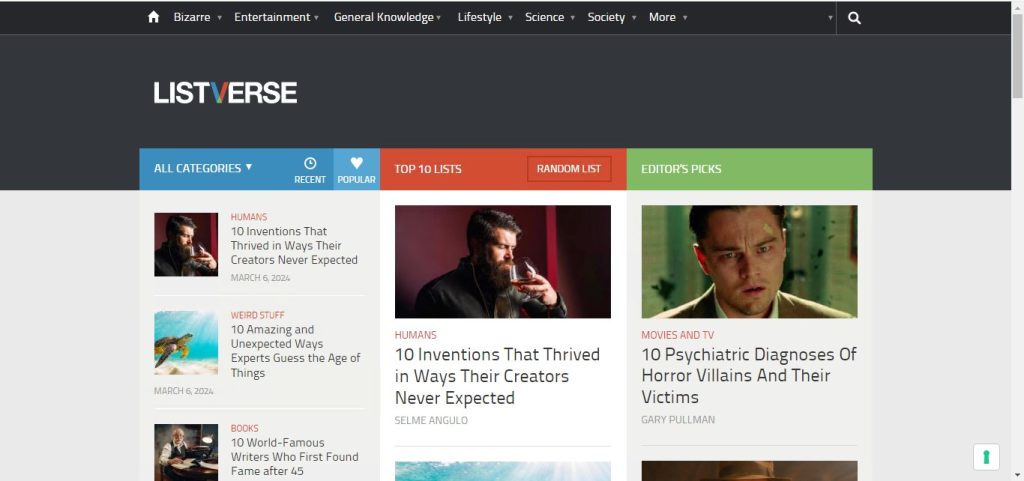
Task: Open Psychiatric Diagnoses Of Horror Villains article
Action: tap(749, 376)
